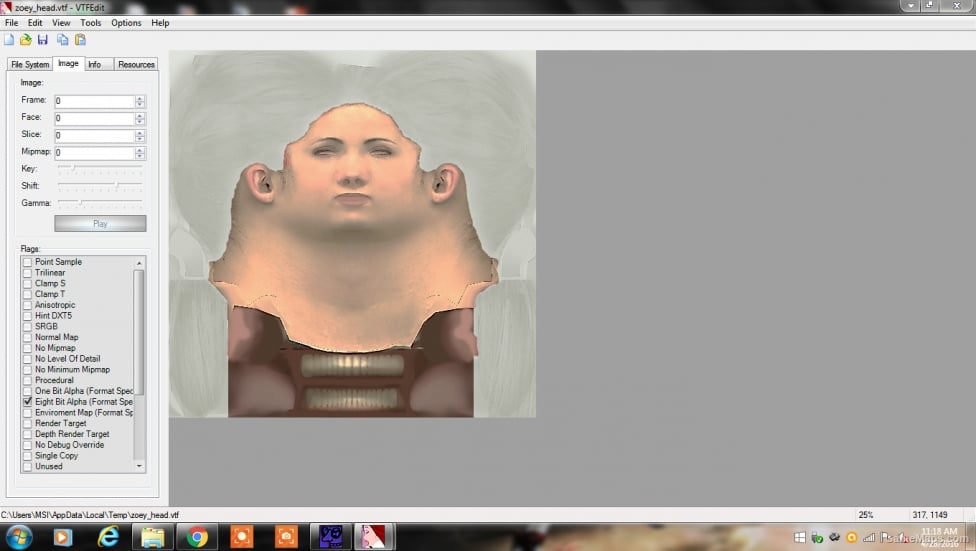Enable the Trilinear flag checkbox
976x551 pixels.
point(27,273)
